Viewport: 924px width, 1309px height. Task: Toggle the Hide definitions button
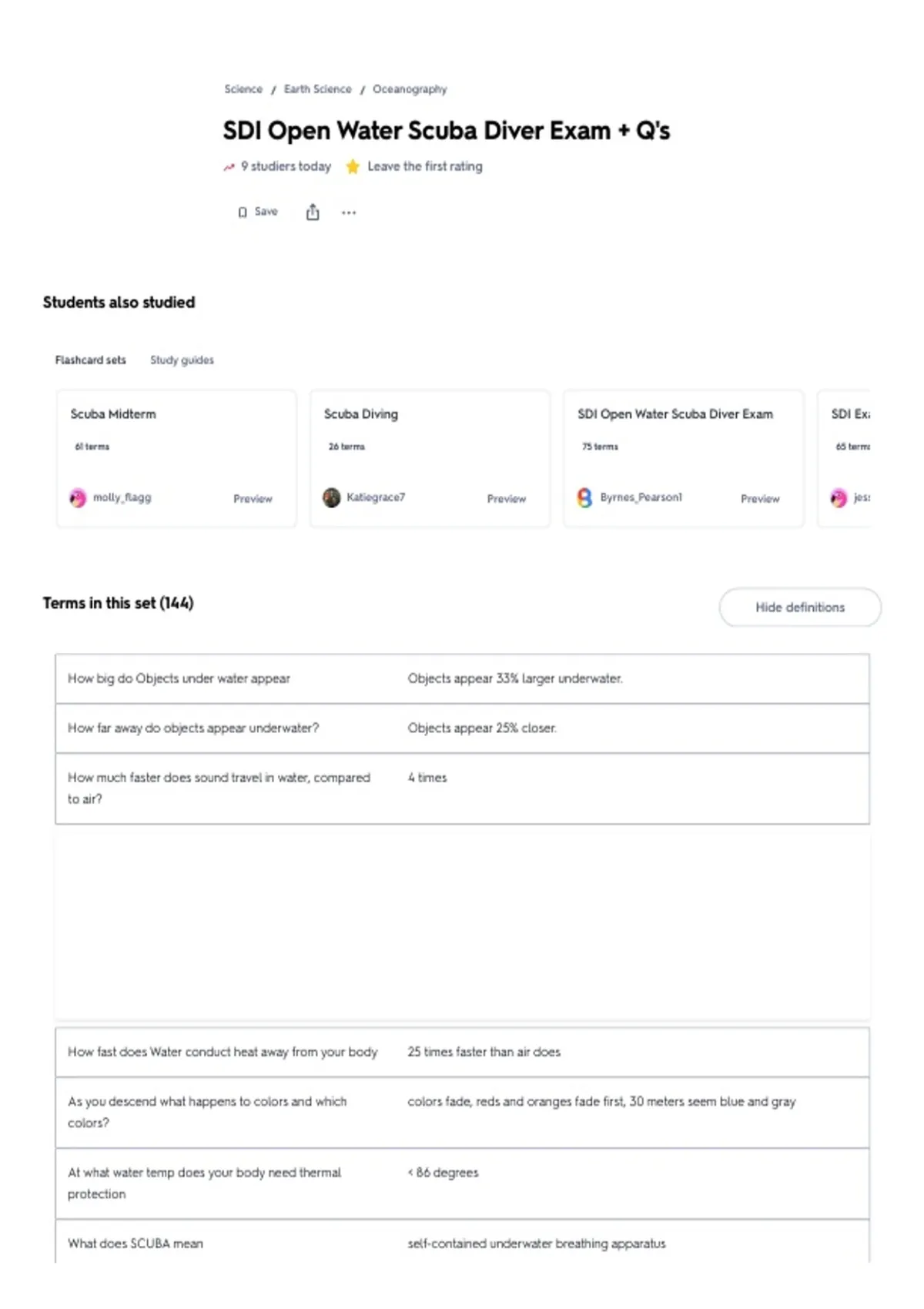pyautogui.click(x=800, y=608)
